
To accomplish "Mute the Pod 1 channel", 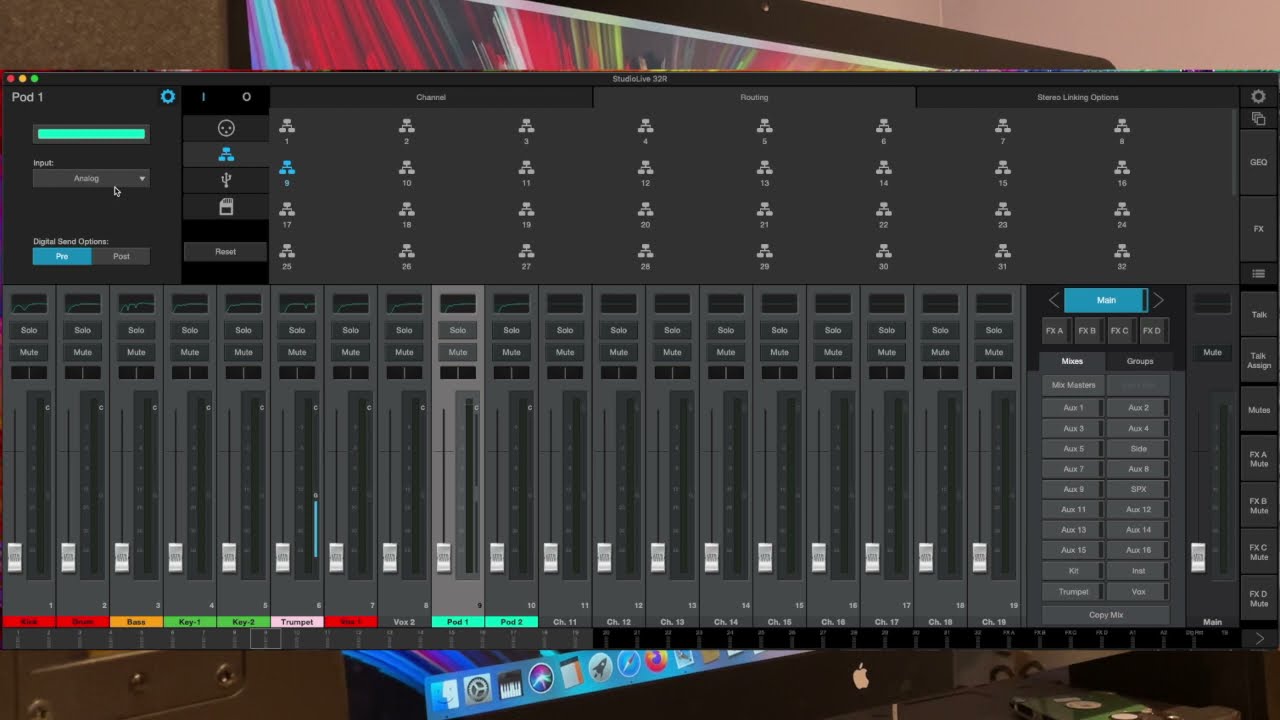I will click(x=458, y=352).
